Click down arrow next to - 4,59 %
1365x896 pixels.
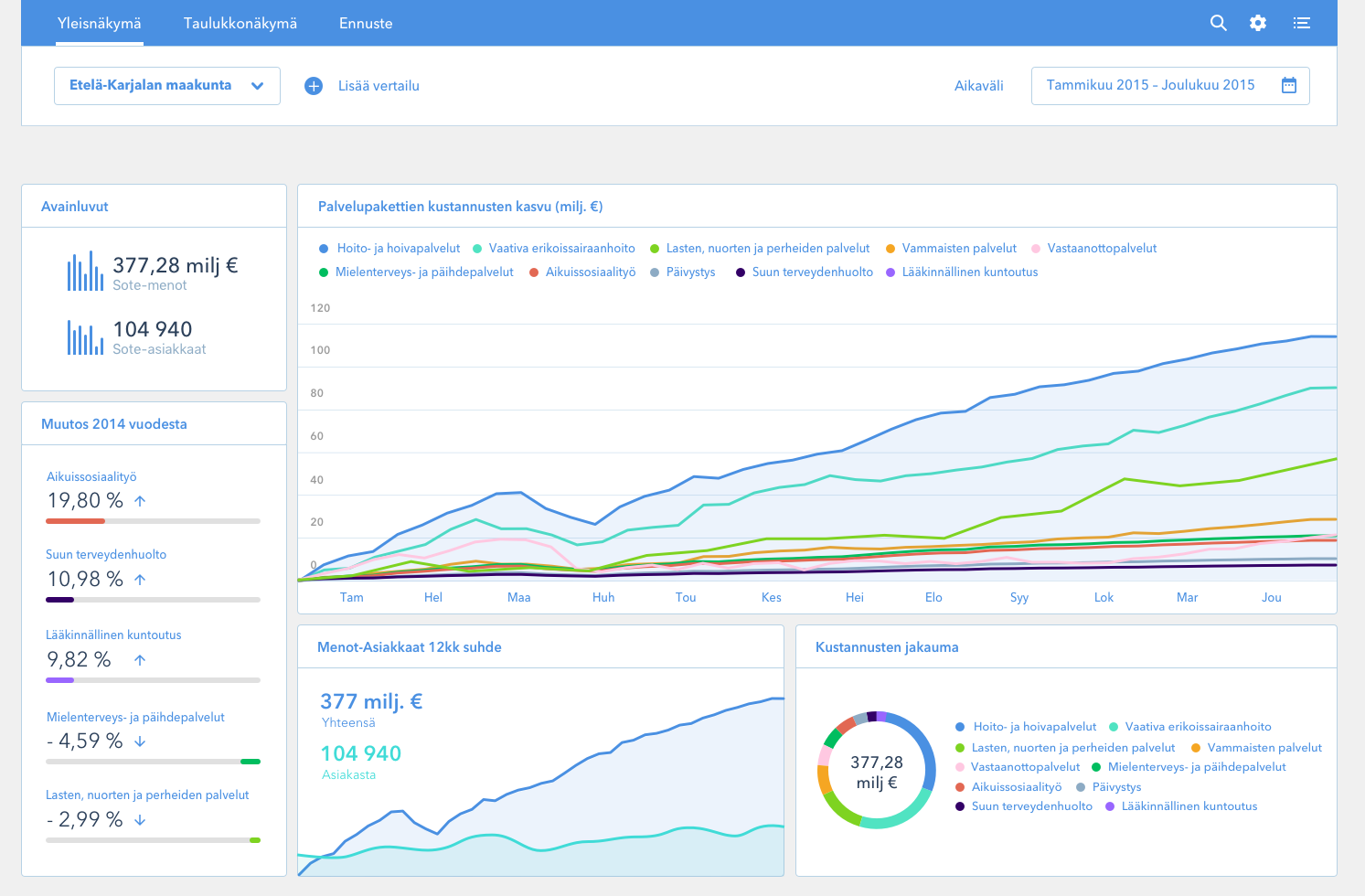(140, 741)
